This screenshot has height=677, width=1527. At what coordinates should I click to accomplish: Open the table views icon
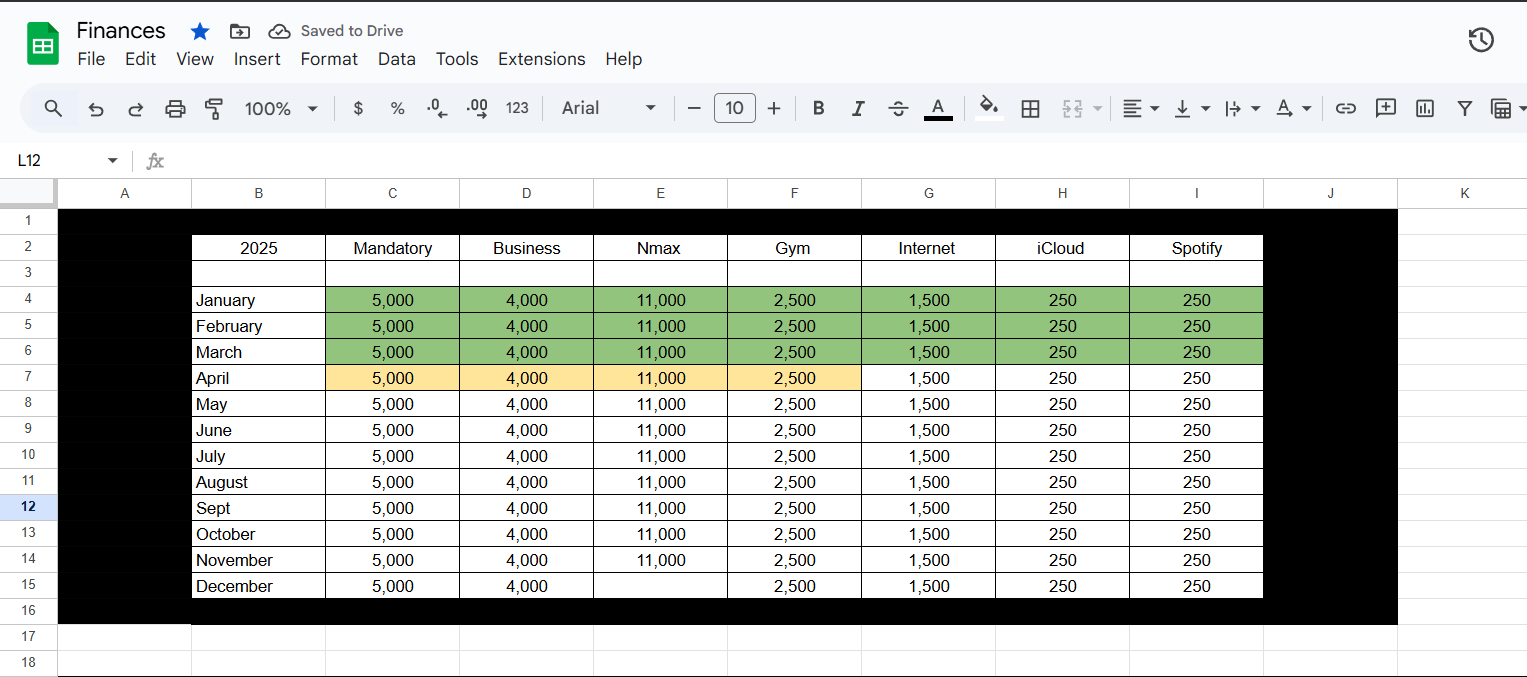(1500, 108)
